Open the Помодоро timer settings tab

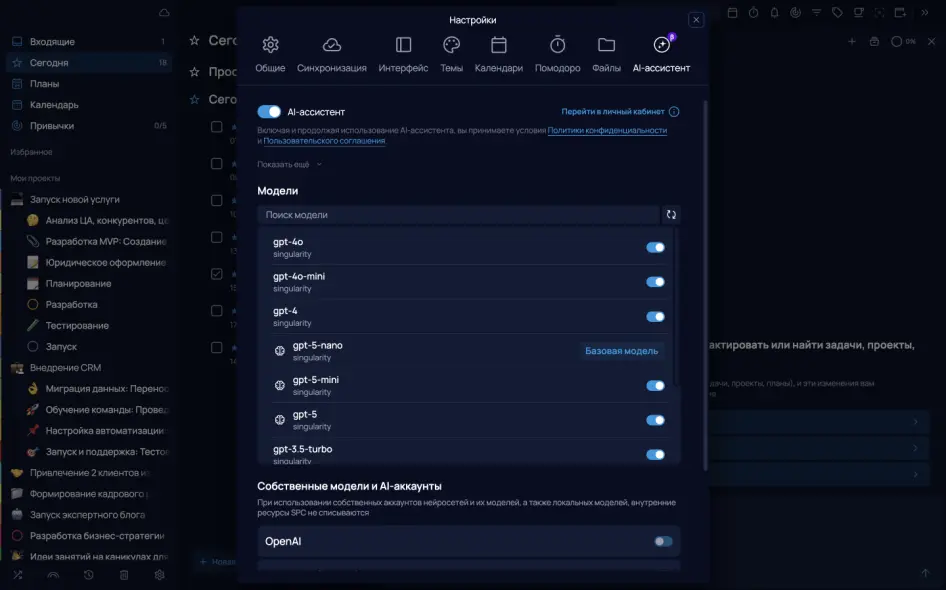[x=557, y=54]
